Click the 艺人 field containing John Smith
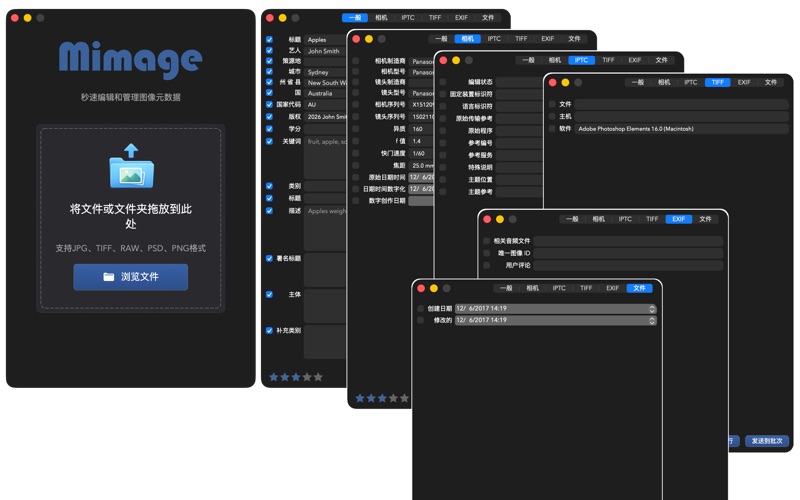This screenshot has height=500, width=800. coord(325,51)
